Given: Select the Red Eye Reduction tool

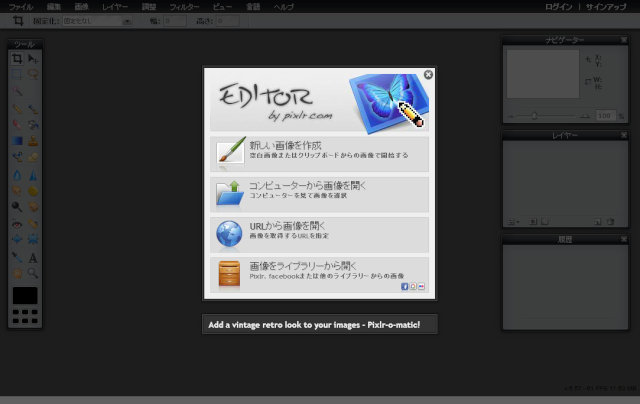Looking at the screenshot, I should click(x=17, y=224).
